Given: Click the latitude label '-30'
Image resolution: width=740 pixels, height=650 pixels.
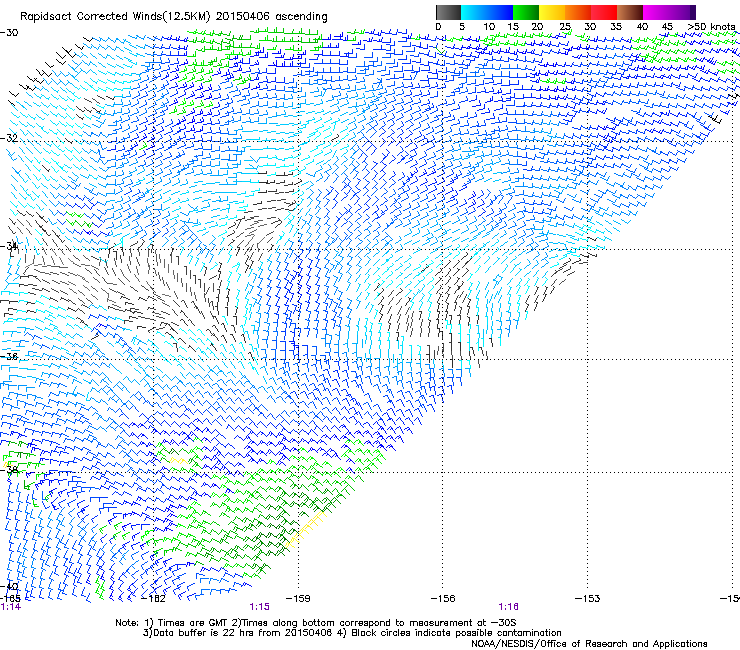Looking at the screenshot, I should coord(9,33).
